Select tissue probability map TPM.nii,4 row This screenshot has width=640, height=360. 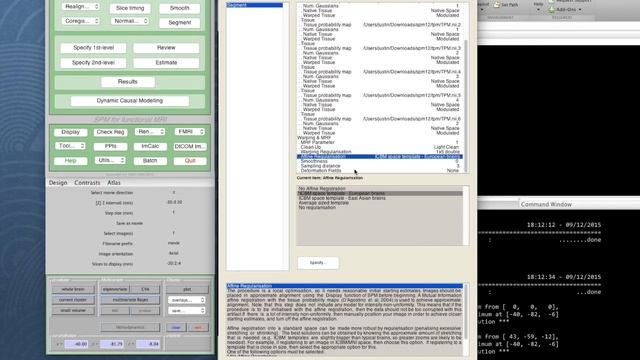380,72
